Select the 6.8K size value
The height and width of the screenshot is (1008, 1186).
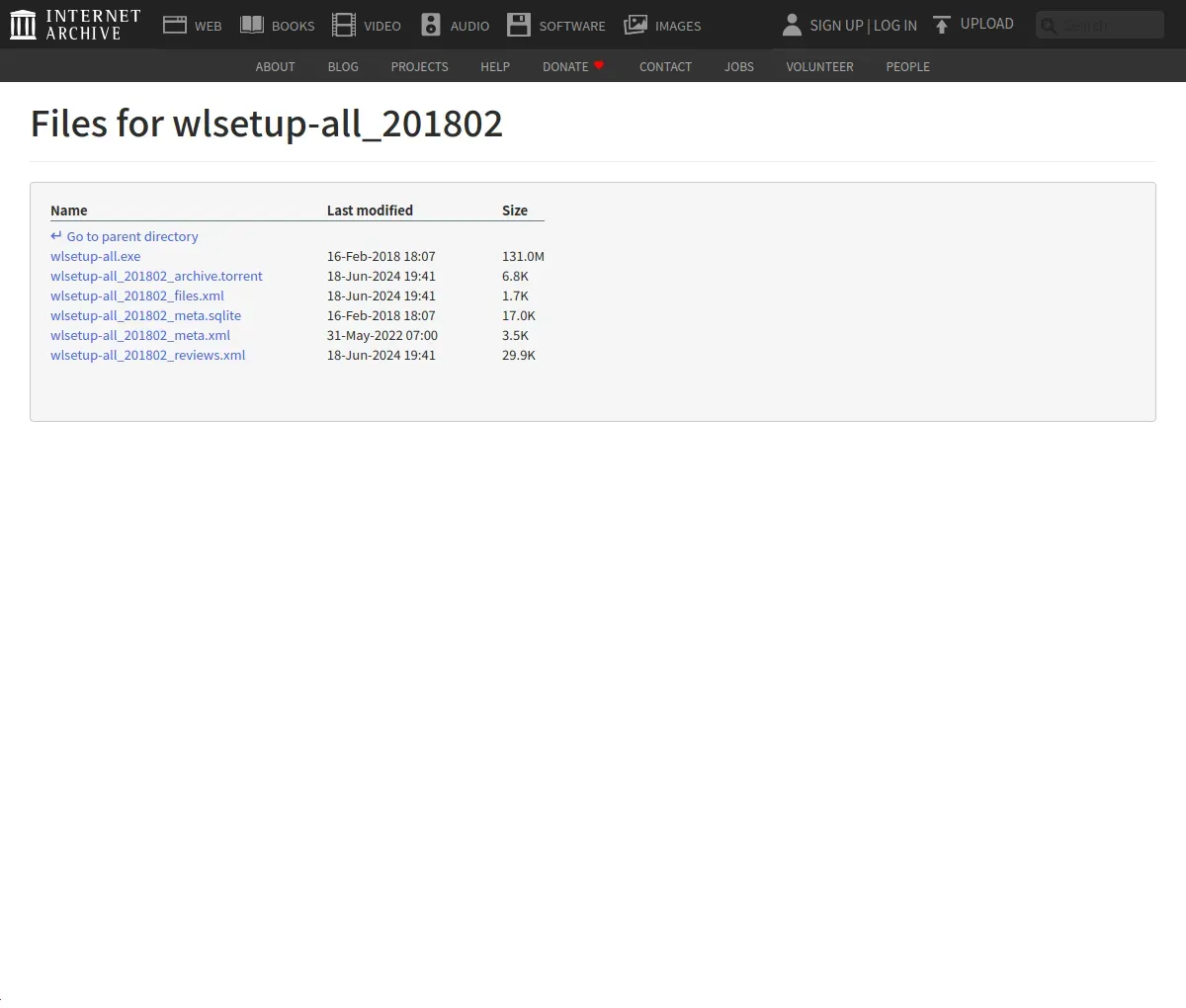tap(515, 277)
